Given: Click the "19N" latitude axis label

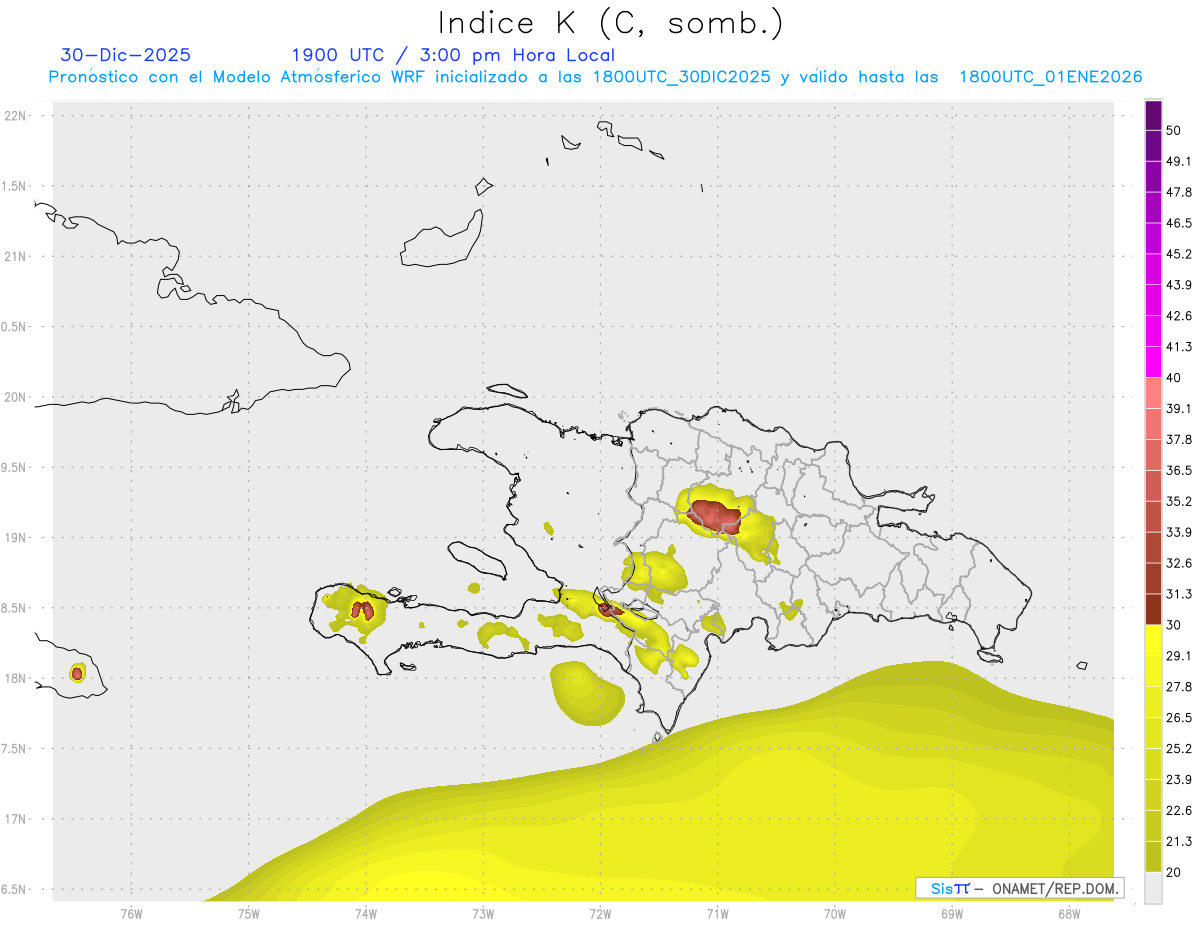Looking at the screenshot, I should point(17,538).
